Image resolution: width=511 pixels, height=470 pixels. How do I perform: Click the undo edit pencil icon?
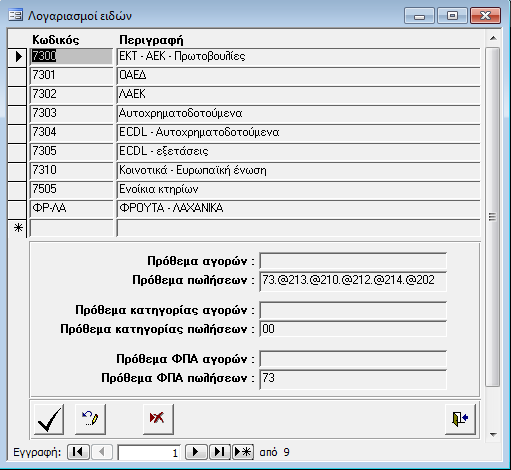point(90,419)
